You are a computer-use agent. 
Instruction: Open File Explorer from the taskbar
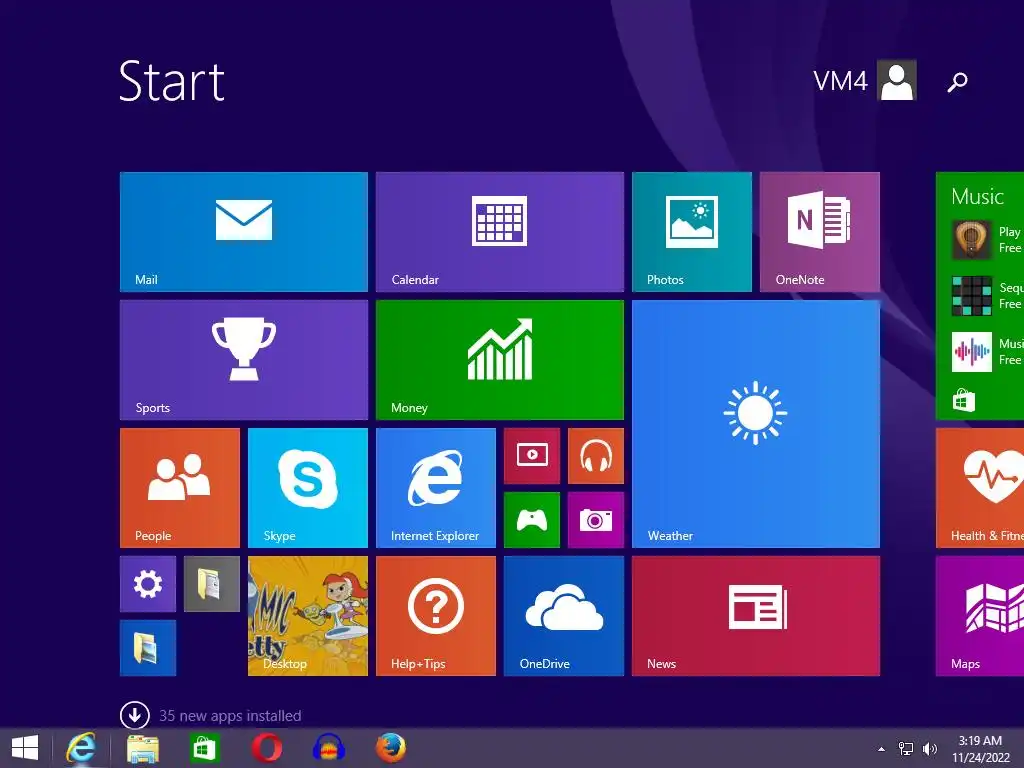[142, 748]
